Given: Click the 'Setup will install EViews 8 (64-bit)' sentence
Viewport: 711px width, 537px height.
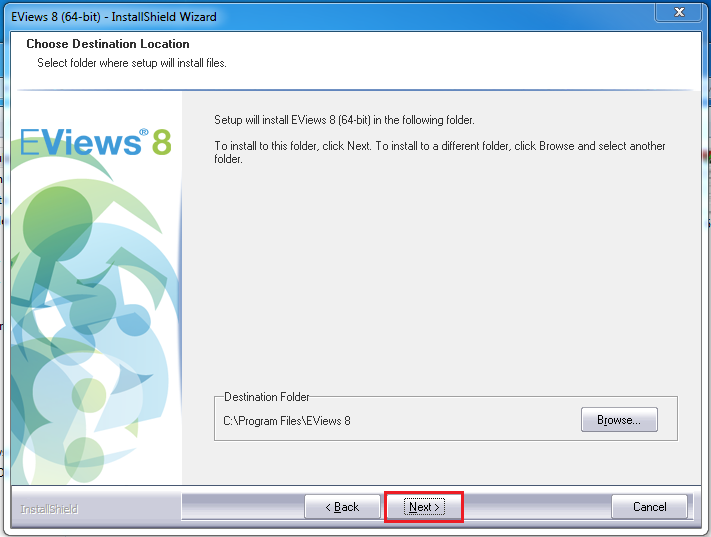Looking at the screenshot, I should tap(344, 120).
